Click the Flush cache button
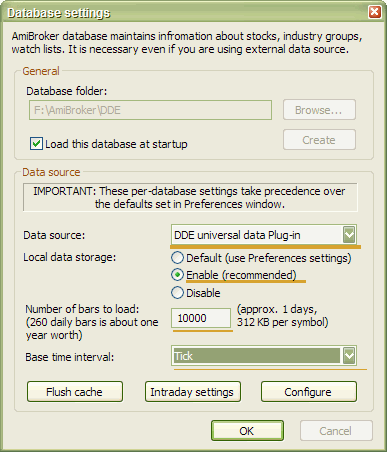387x452 pixels. point(75,392)
